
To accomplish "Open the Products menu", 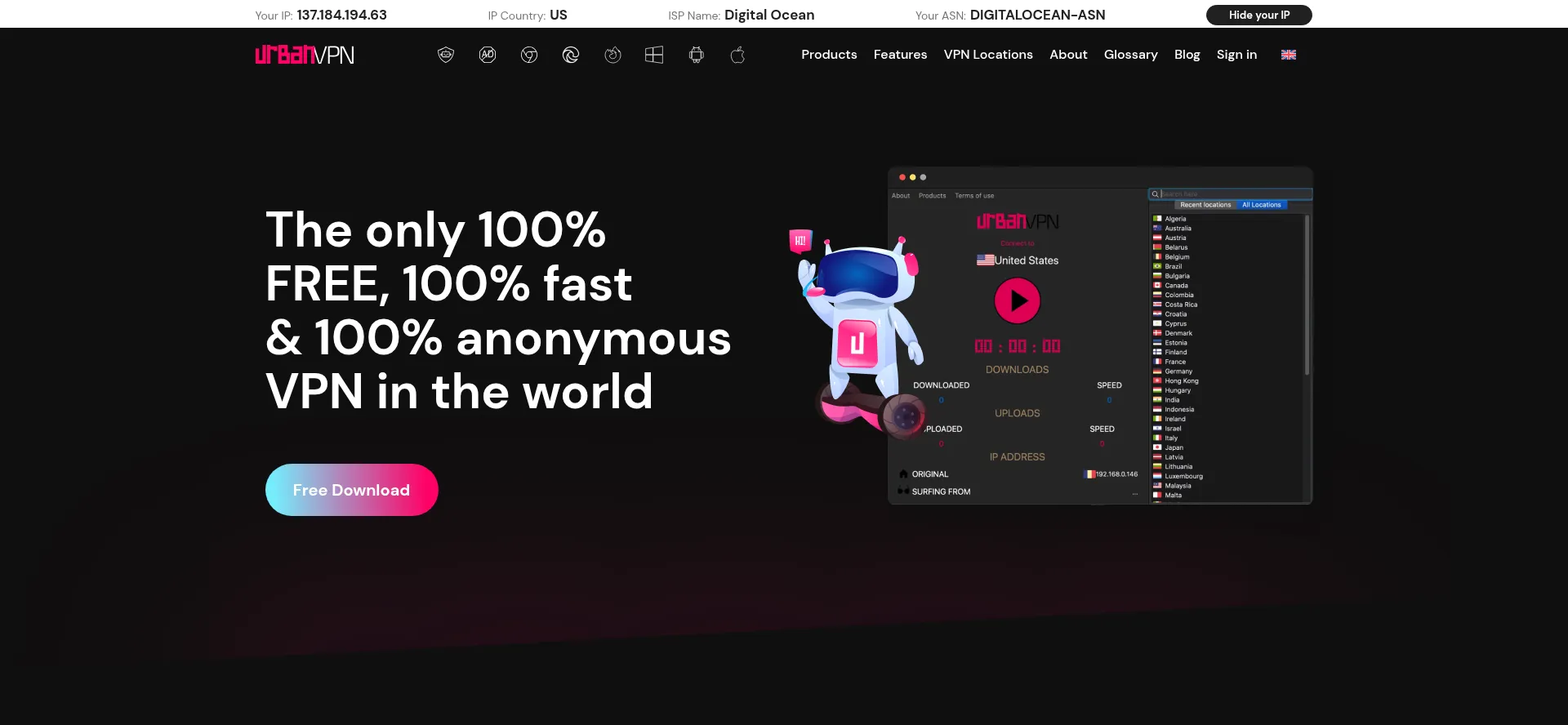I will click(829, 55).
